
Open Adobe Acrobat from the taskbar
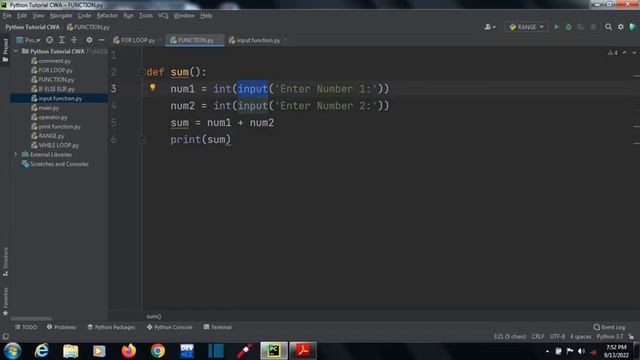point(302,351)
